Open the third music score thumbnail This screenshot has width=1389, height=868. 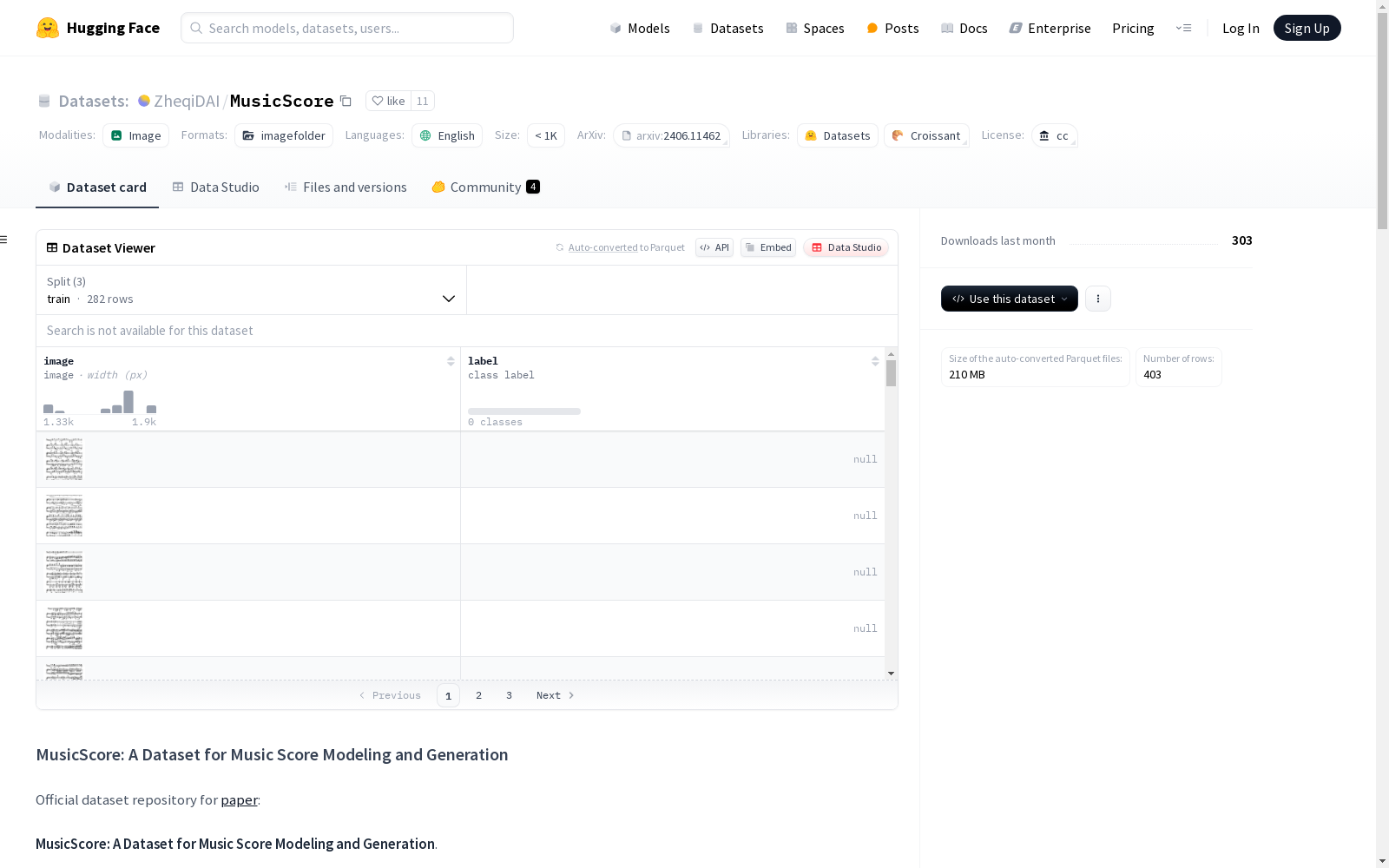64,572
